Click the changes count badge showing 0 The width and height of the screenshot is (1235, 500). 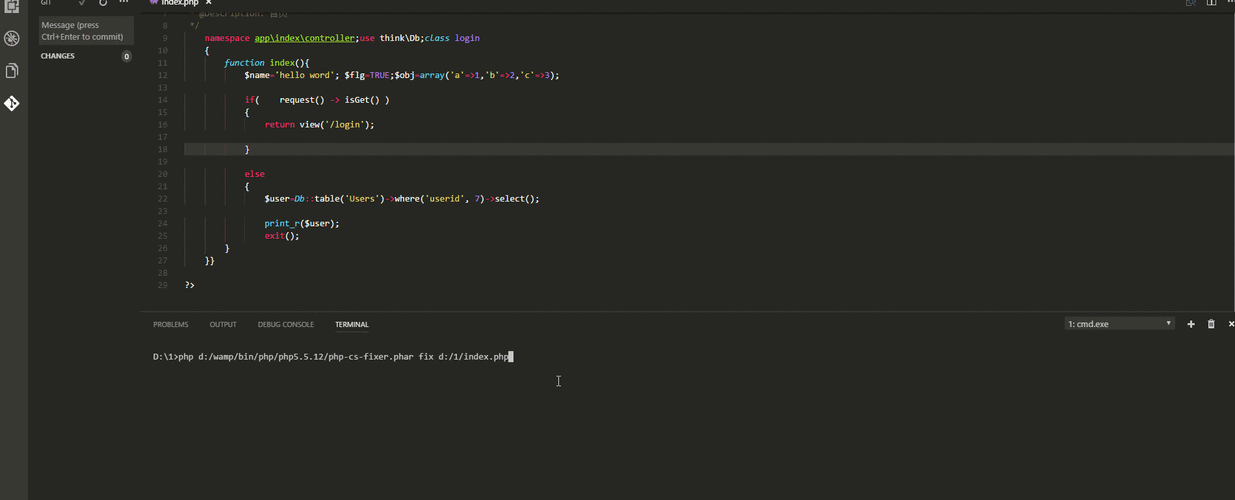[x=126, y=57]
